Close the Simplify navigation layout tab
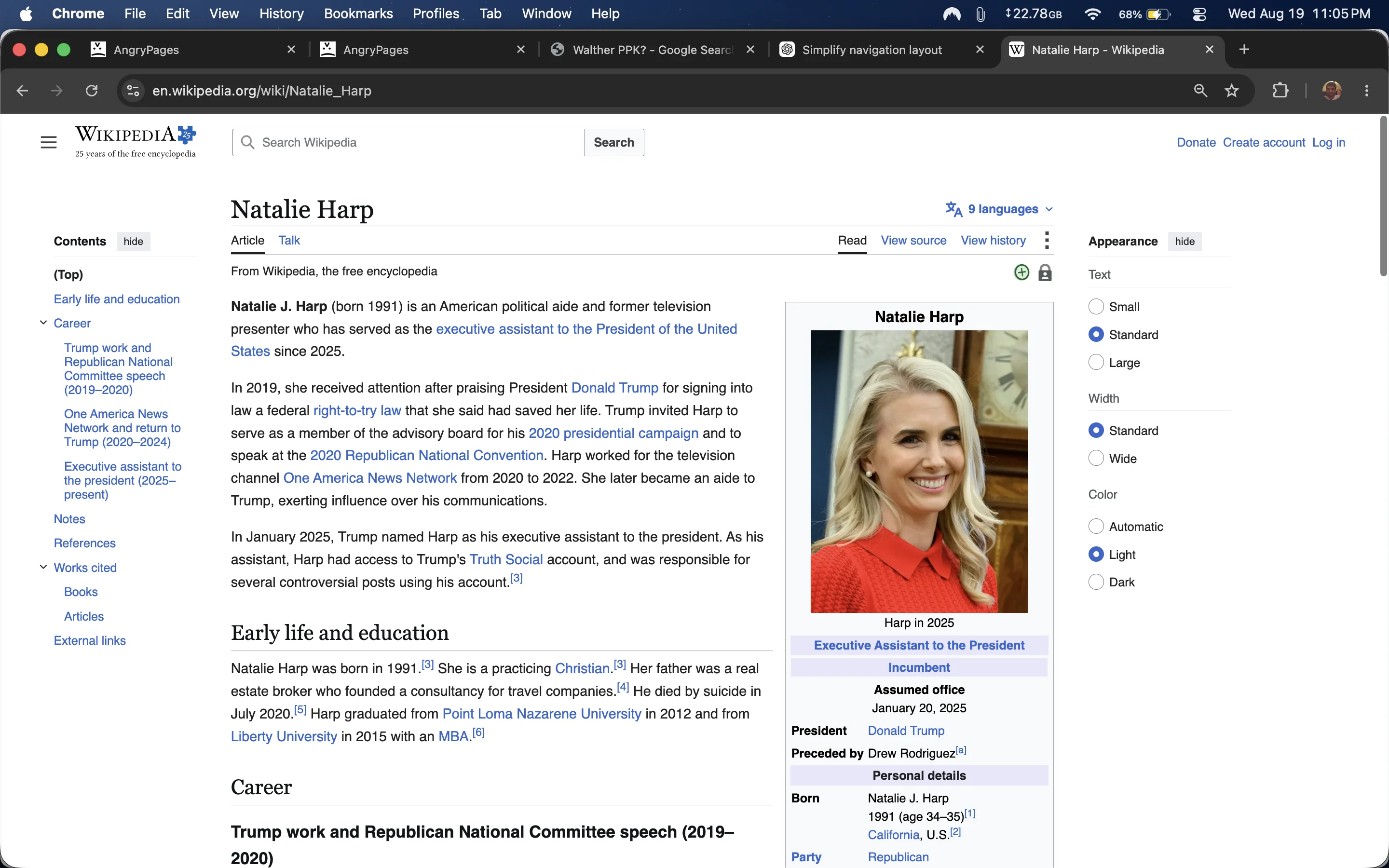1389x868 pixels. pyautogui.click(x=980, y=49)
